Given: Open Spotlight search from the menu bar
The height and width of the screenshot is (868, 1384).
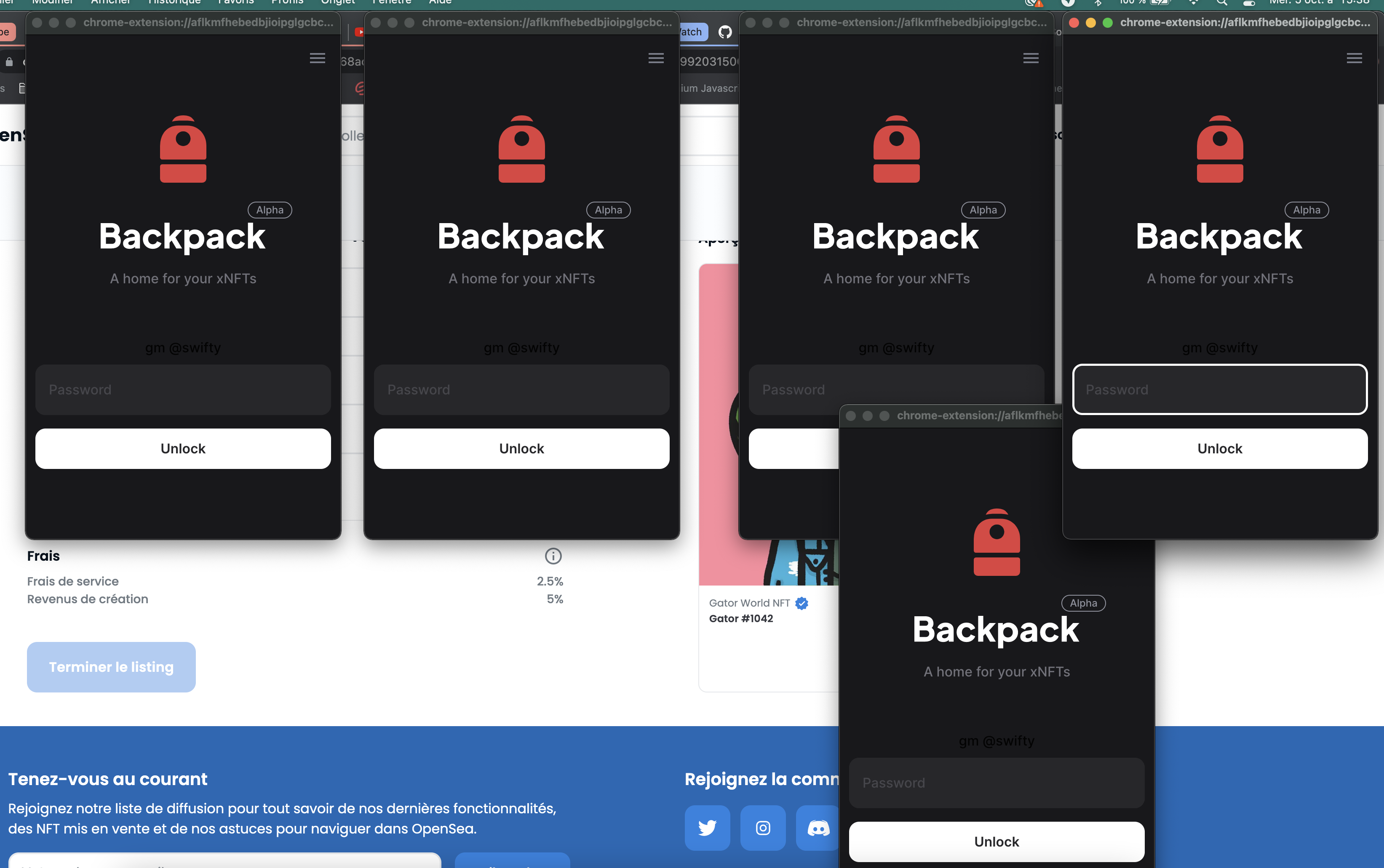Looking at the screenshot, I should point(1222,2).
